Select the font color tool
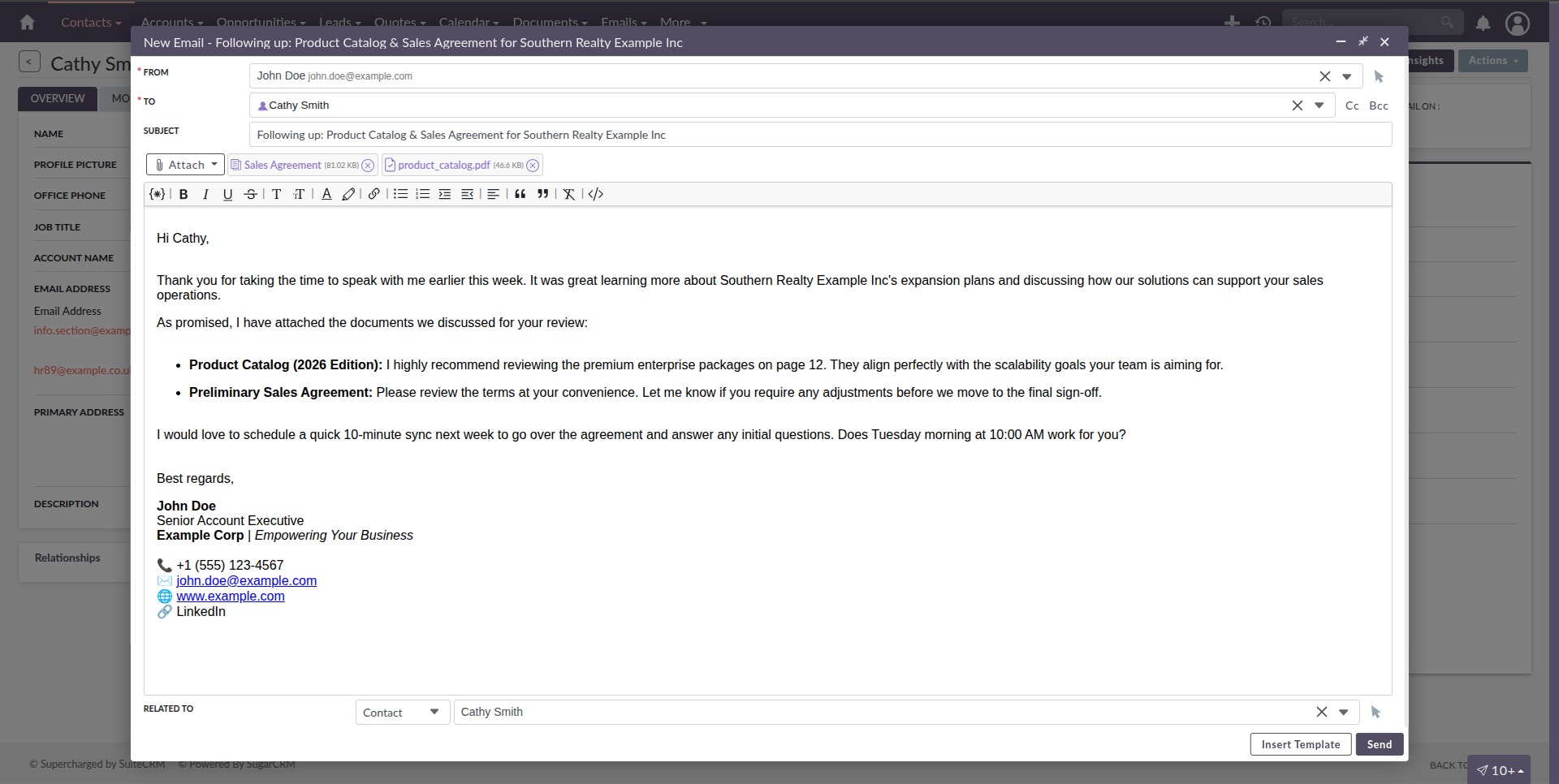1559x784 pixels. coord(326,194)
